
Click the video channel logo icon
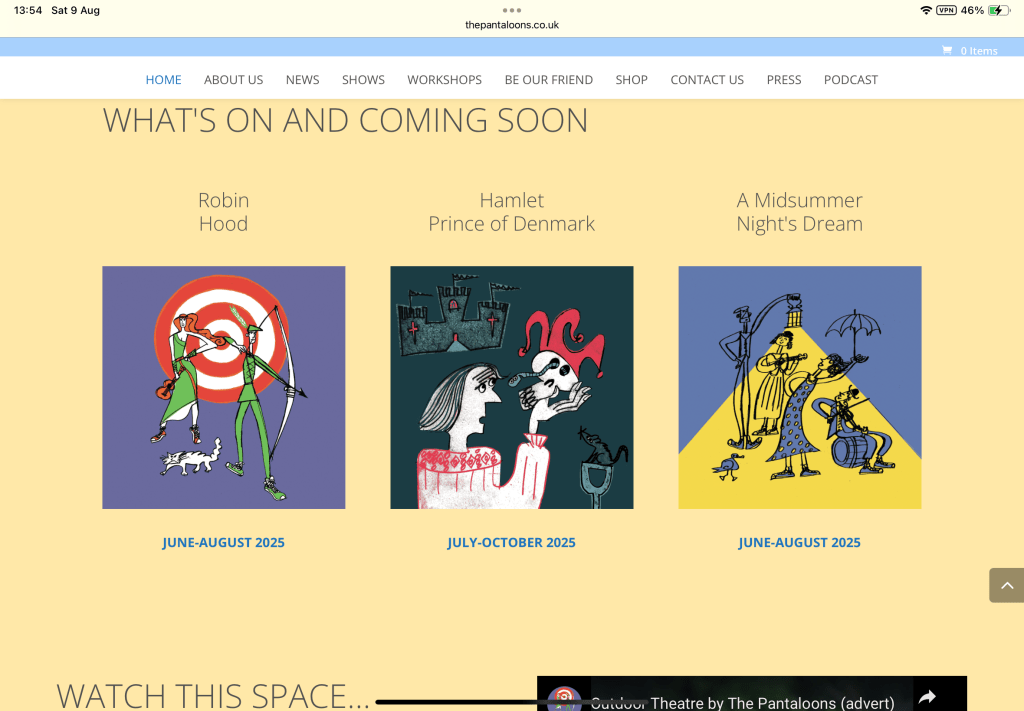click(x=565, y=698)
